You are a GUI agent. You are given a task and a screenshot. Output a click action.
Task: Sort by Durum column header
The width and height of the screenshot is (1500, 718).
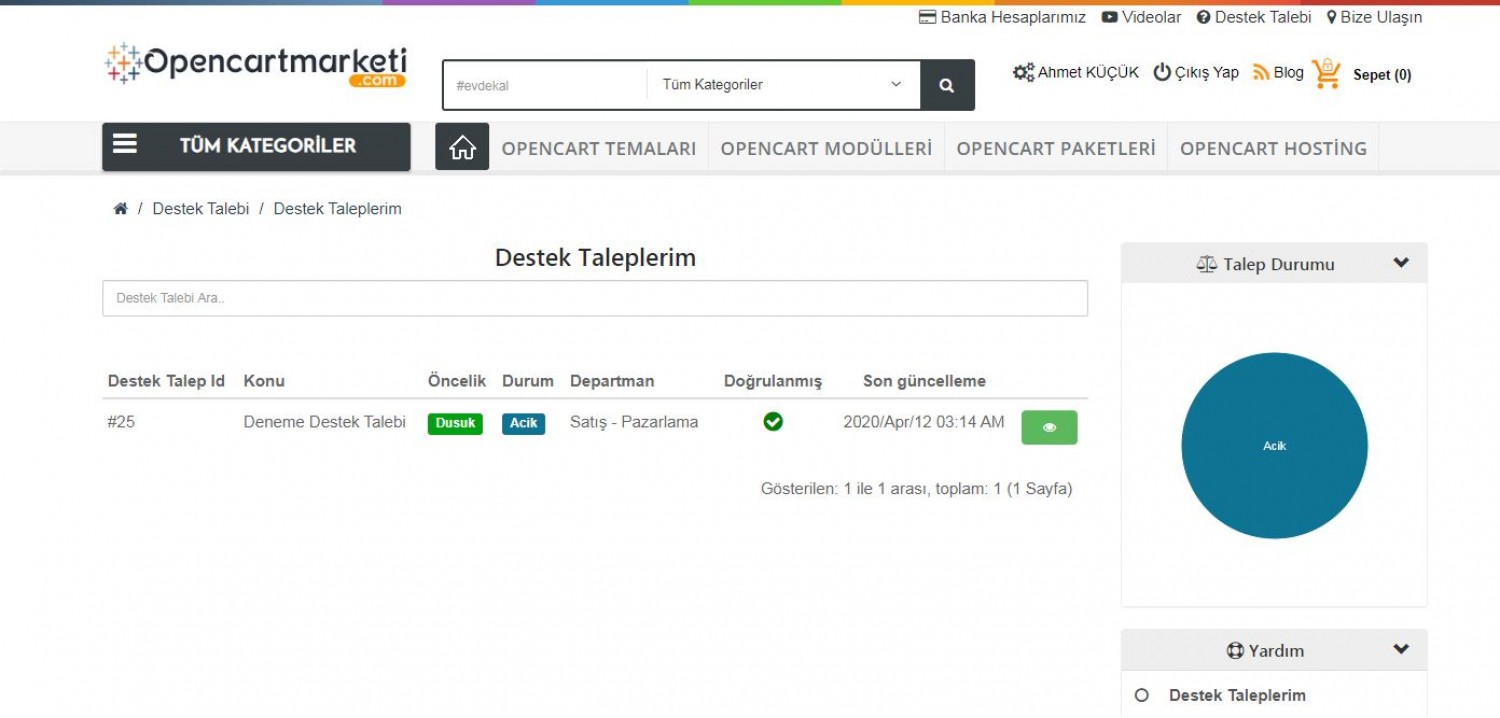coord(528,381)
